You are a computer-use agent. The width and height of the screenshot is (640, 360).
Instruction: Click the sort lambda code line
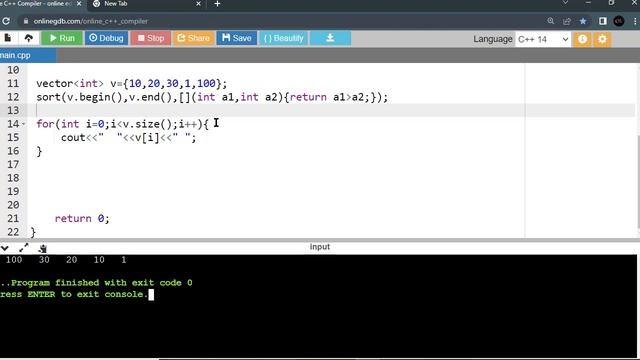pyautogui.click(x=212, y=97)
